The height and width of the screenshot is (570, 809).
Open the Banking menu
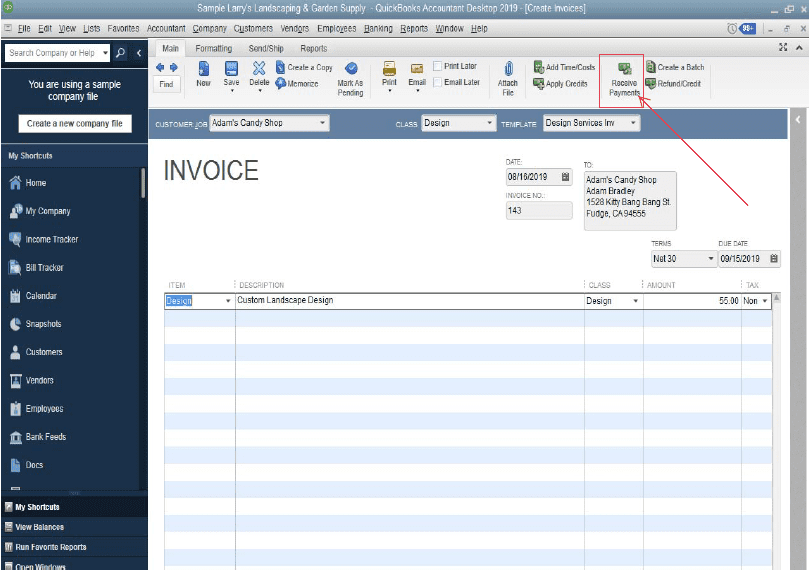point(378,28)
